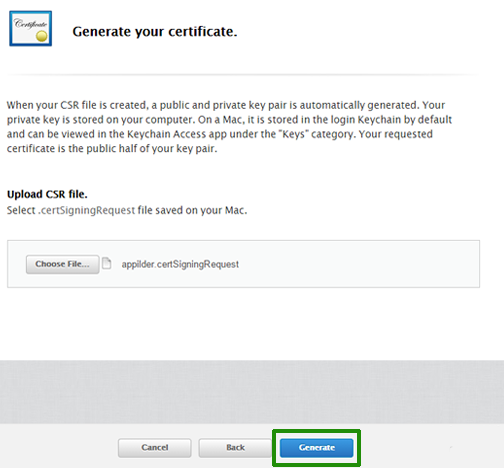Go back with the Back button
This screenshot has width=504, height=468.
235,448
